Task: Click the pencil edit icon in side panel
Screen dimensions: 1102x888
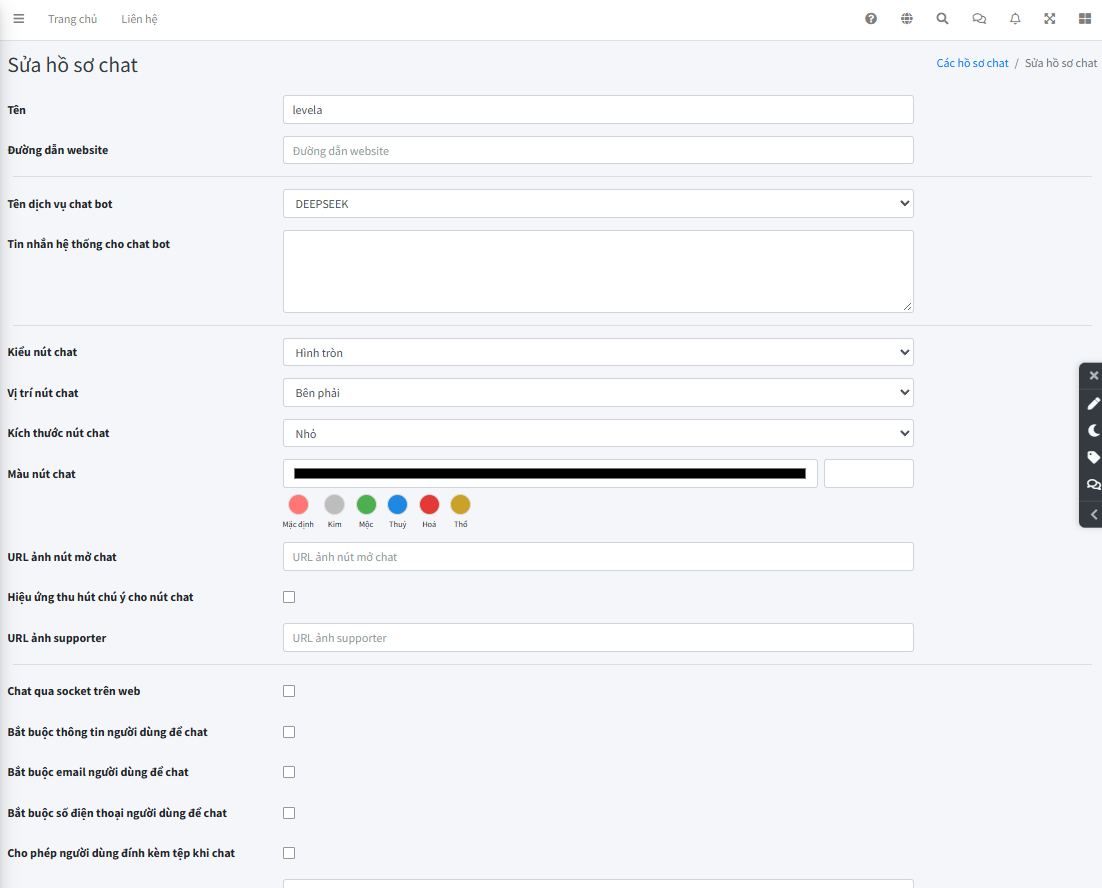Action: click(x=1094, y=403)
